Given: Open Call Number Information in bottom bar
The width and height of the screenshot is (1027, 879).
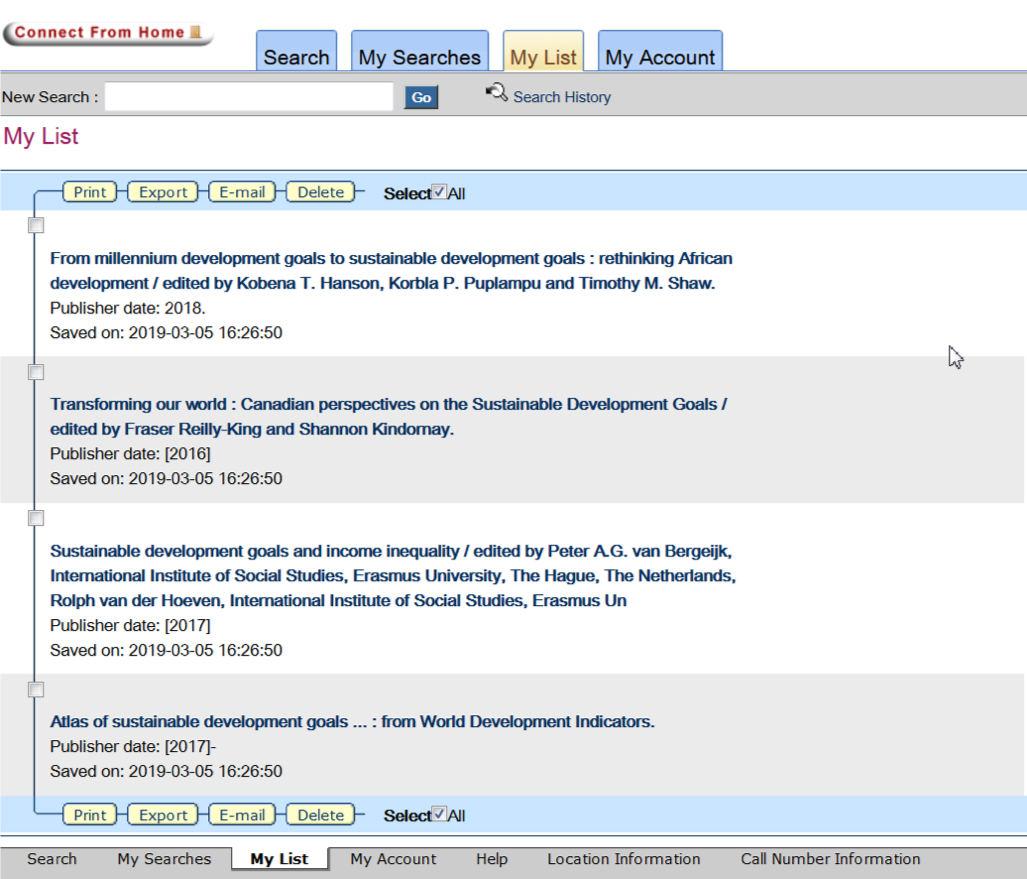Looking at the screenshot, I should pyautogui.click(x=830, y=859).
